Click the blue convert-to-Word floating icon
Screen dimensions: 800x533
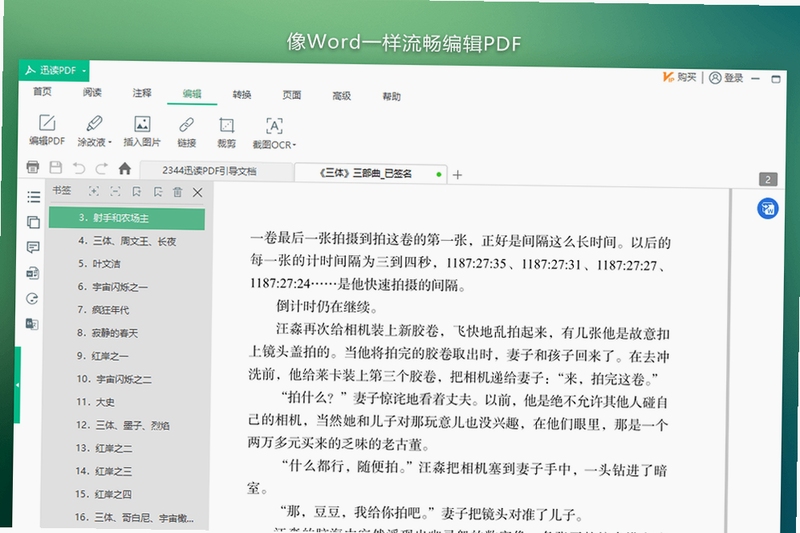[767, 209]
